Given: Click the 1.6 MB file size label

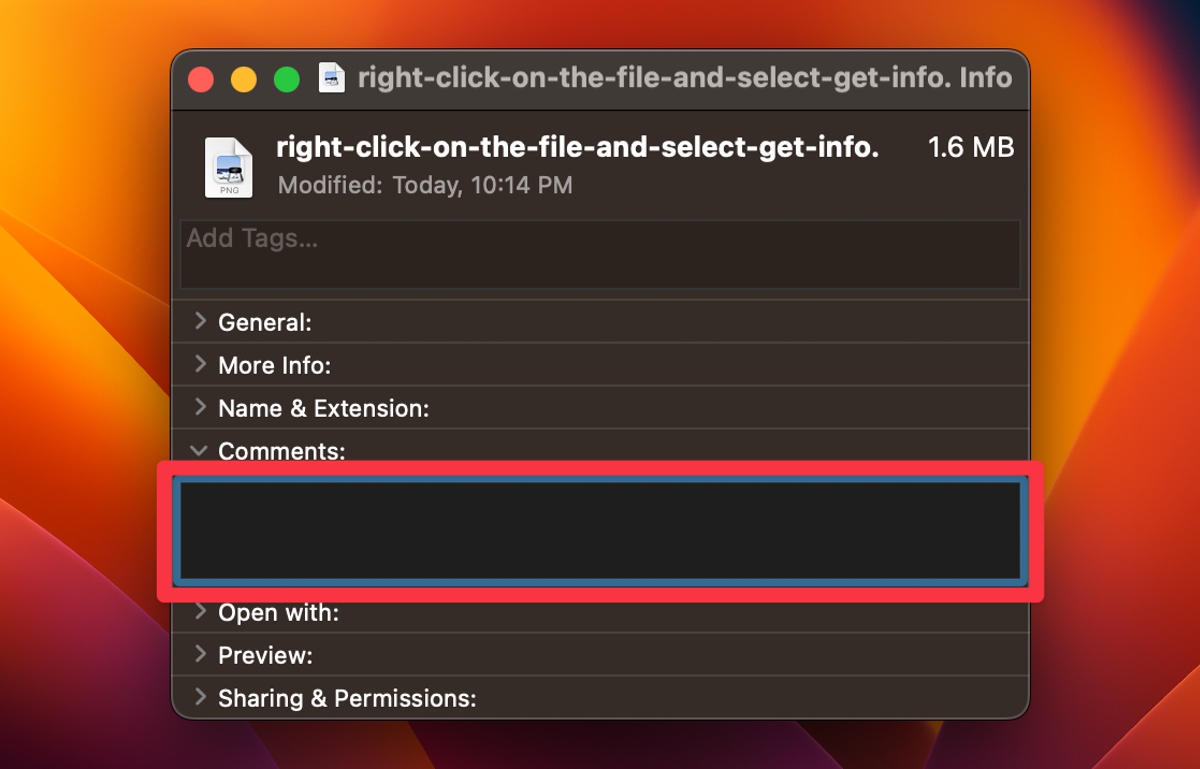Looking at the screenshot, I should tap(970, 147).
